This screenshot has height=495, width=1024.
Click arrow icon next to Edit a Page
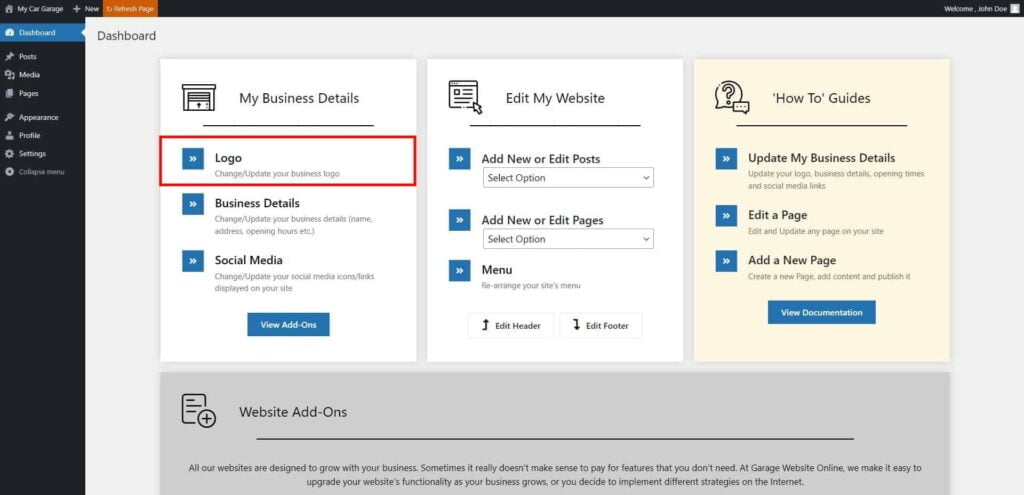726,215
